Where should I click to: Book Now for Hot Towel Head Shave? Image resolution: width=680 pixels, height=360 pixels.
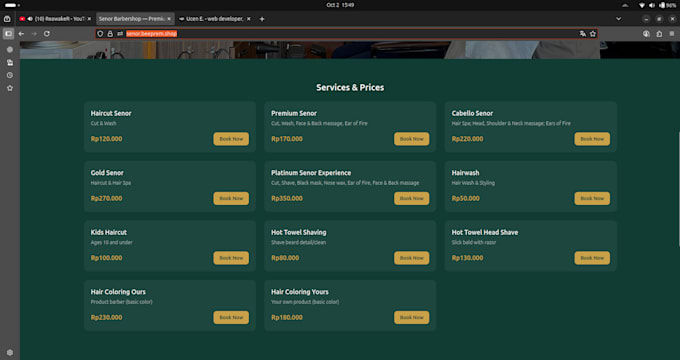592,258
